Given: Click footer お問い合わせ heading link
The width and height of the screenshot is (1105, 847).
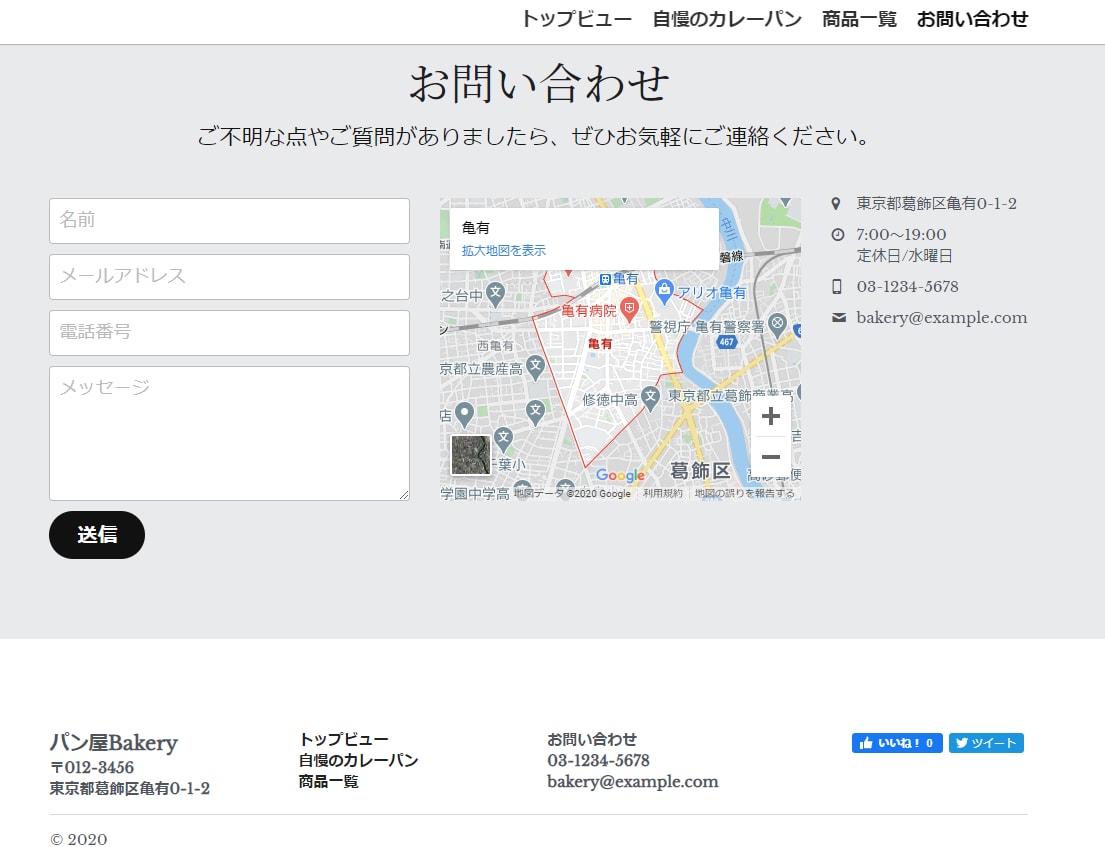Looking at the screenshot, I should click(592, 739).
